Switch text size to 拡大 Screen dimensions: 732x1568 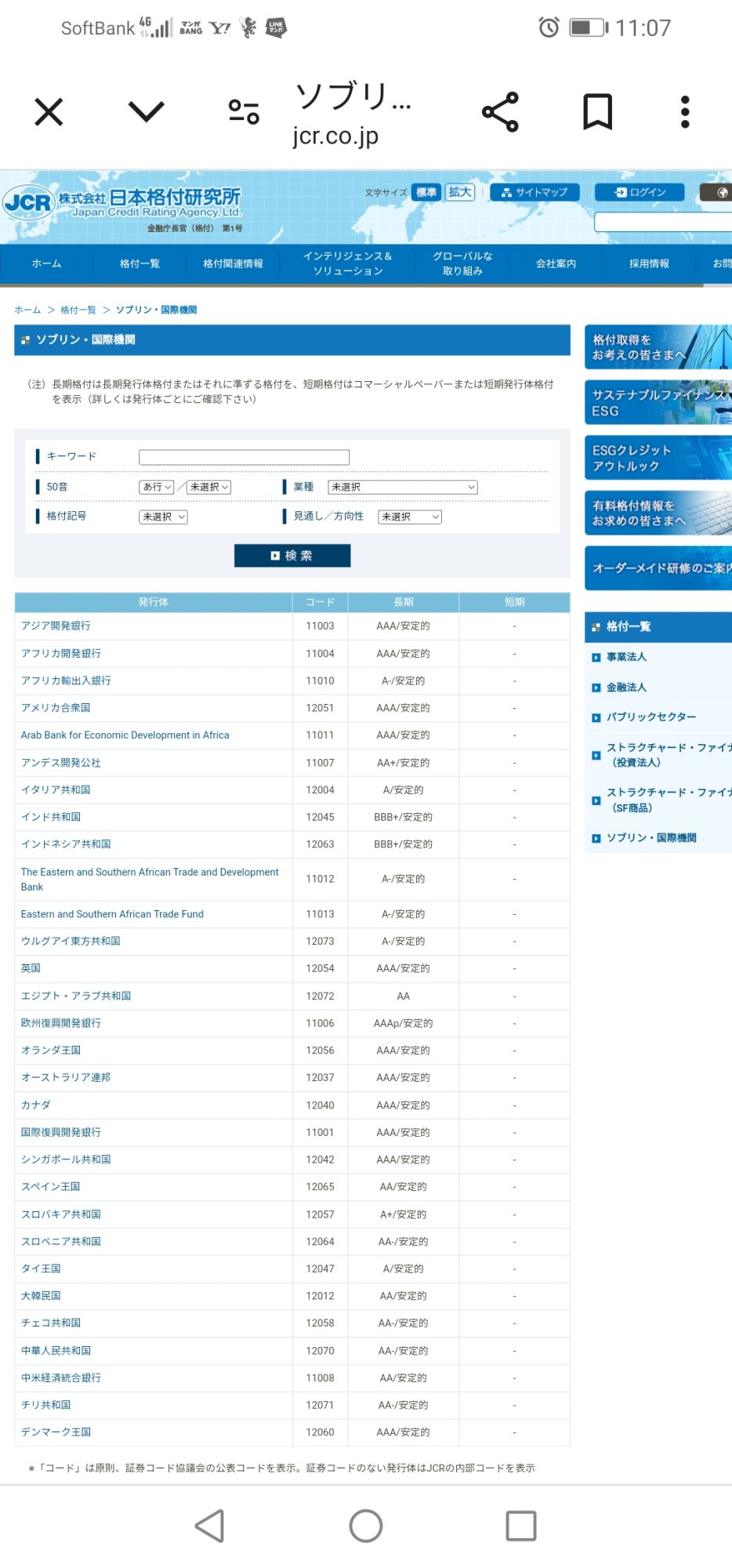coord(460,192)
